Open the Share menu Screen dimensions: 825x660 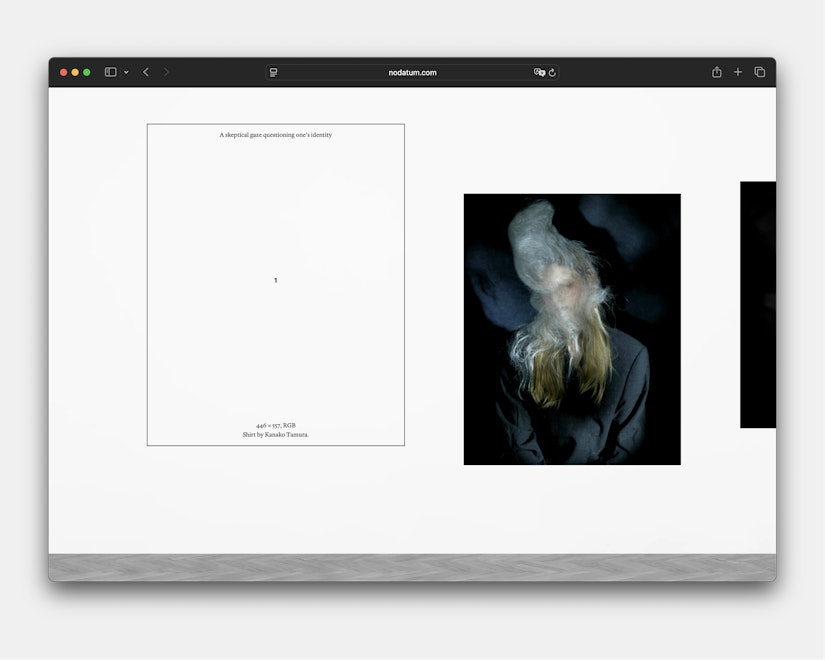coord(716,72)
